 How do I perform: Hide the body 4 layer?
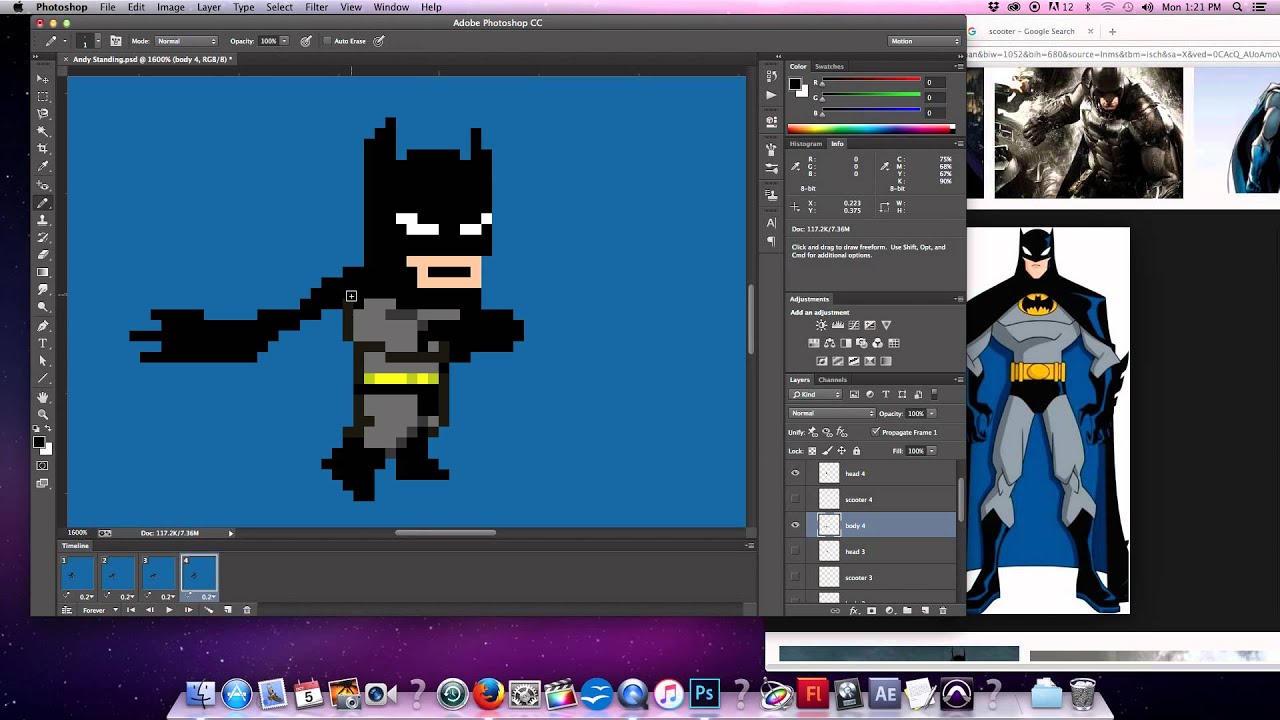click(x=795, y=525)
